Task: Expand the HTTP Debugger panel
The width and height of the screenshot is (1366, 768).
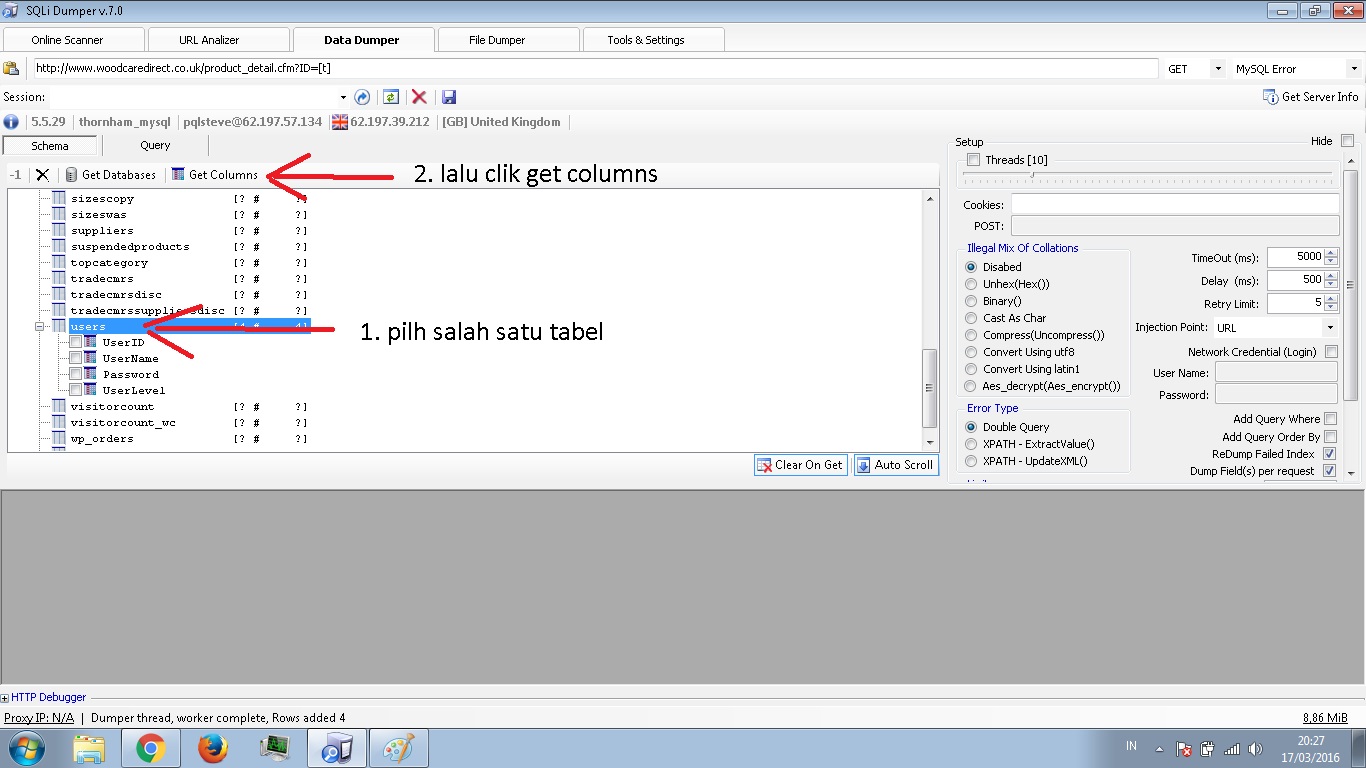Action: click(x=5, y=698)
